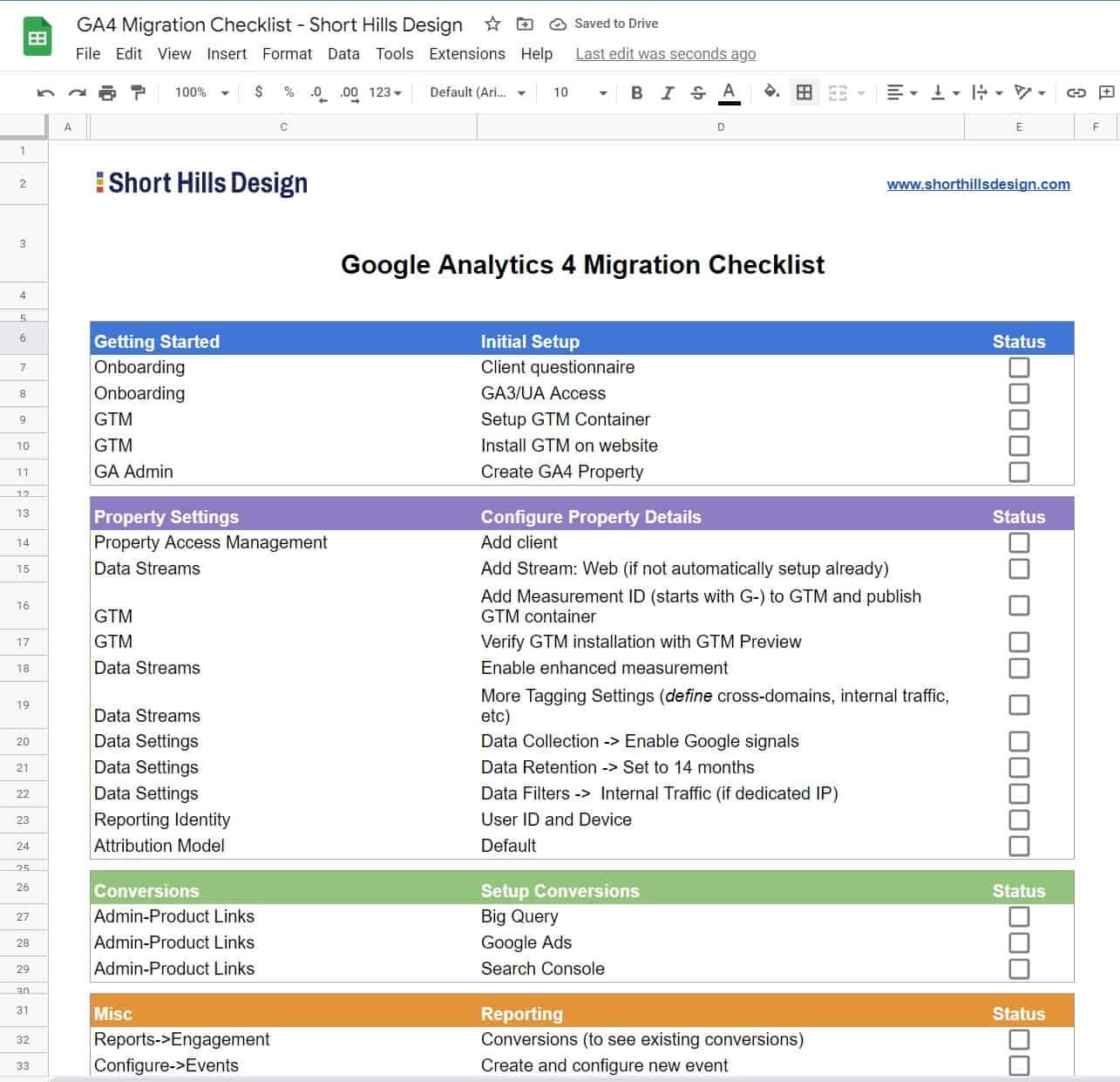
Task: Format as percent icon
Action: coord(288,92)
